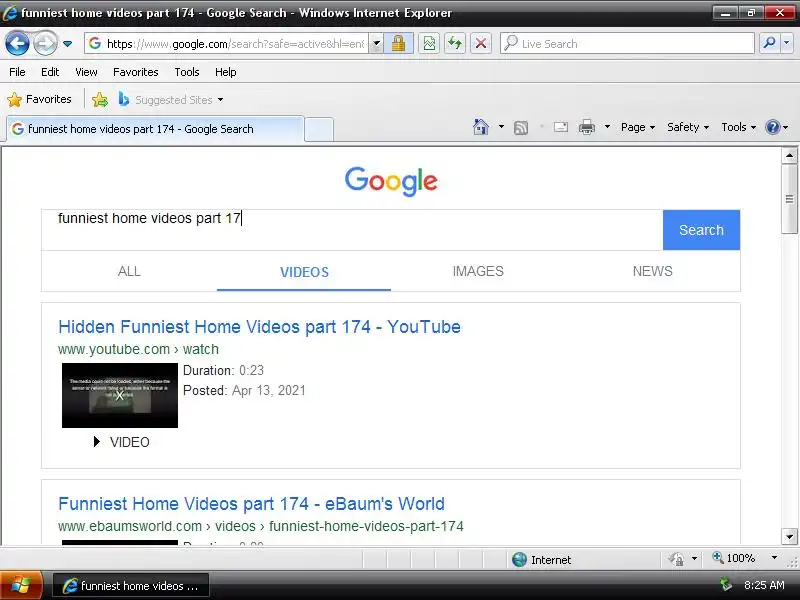800x600 pixels.
Task: Click the Compatibility View icon
Action: pyautogui.click(x=429, y=44)
